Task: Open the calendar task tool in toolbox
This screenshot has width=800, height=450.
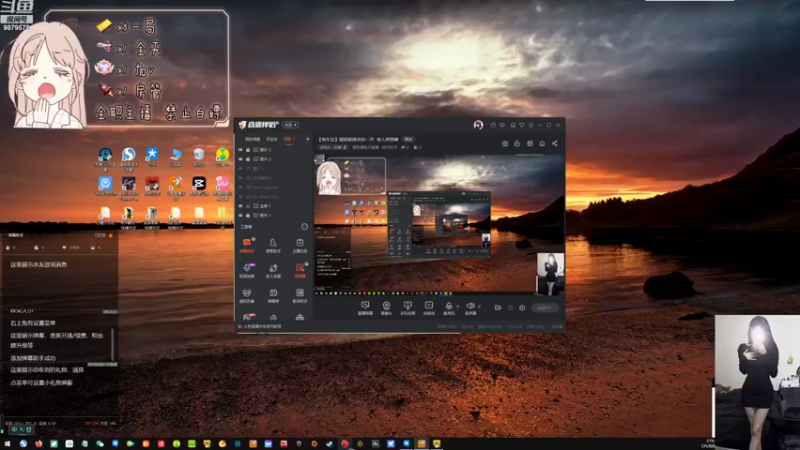Action: (x=299, y=244)
